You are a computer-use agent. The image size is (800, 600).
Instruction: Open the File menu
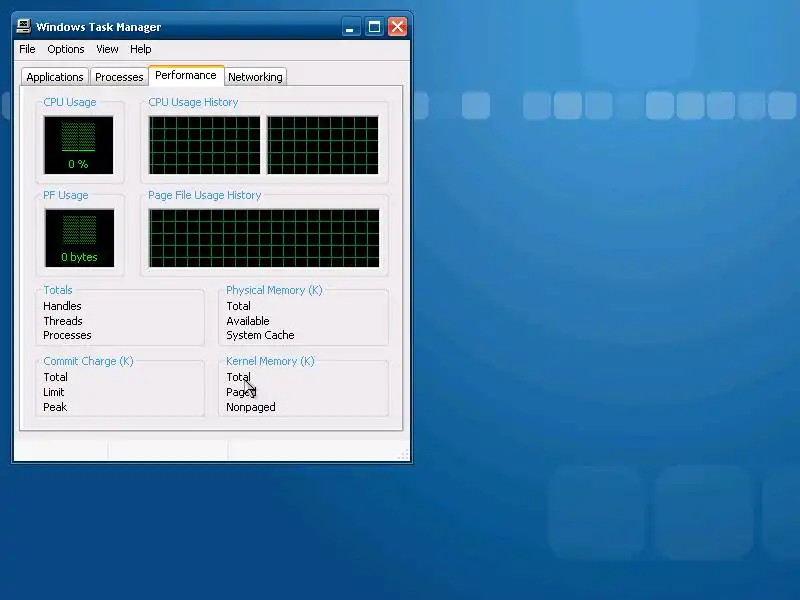pos(27,49)
